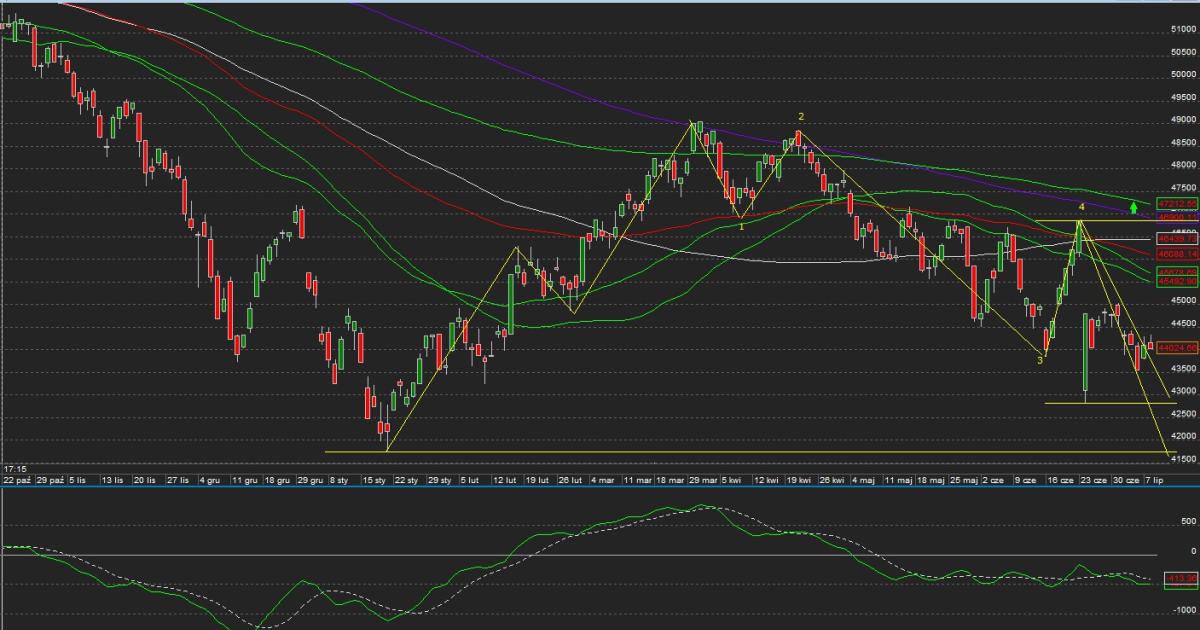
Task: Select the wave label 3 annotation
Action: [x=1040, y=360]
